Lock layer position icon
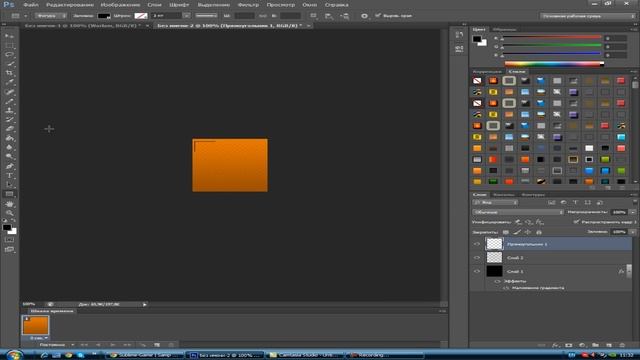This screenshot has height=360, width=640. coord(528,232)
